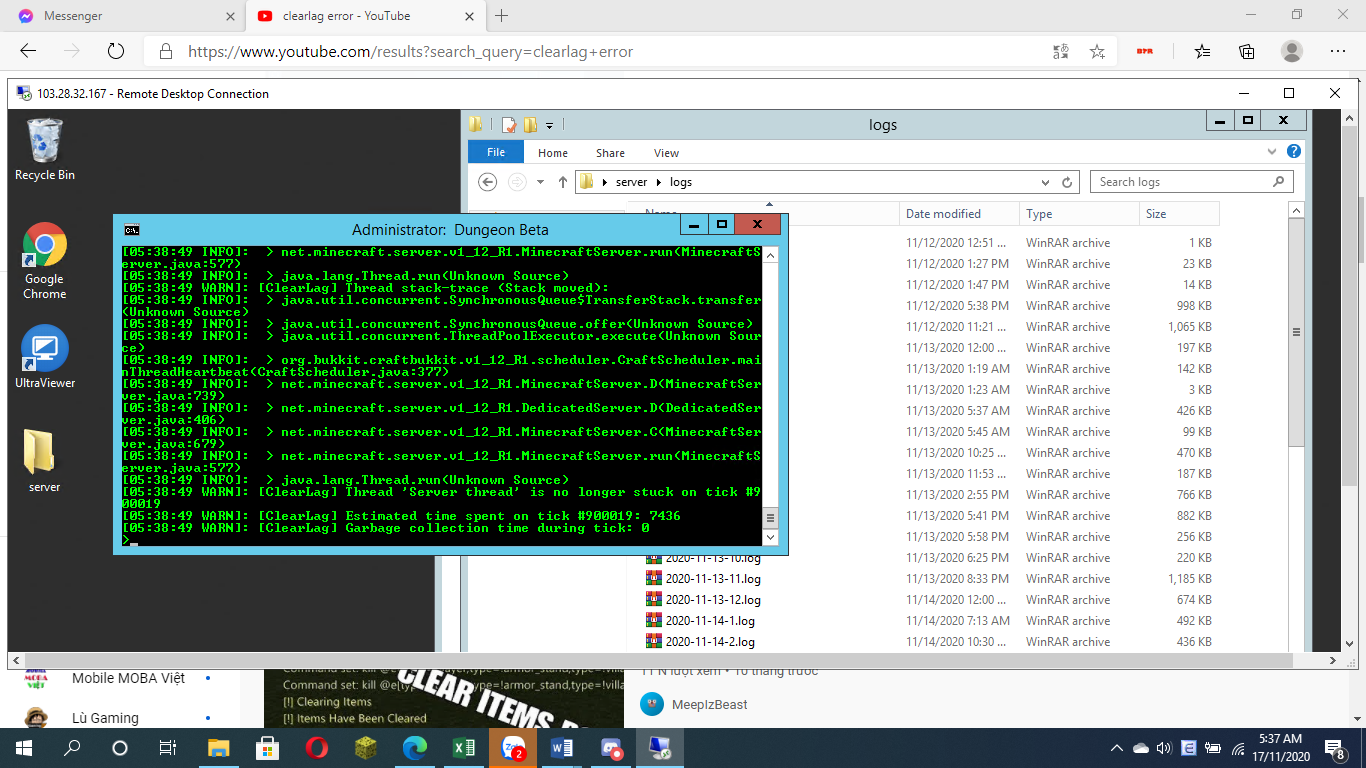
Task: Open the File tab in Explorer
Action: point(496,152)
